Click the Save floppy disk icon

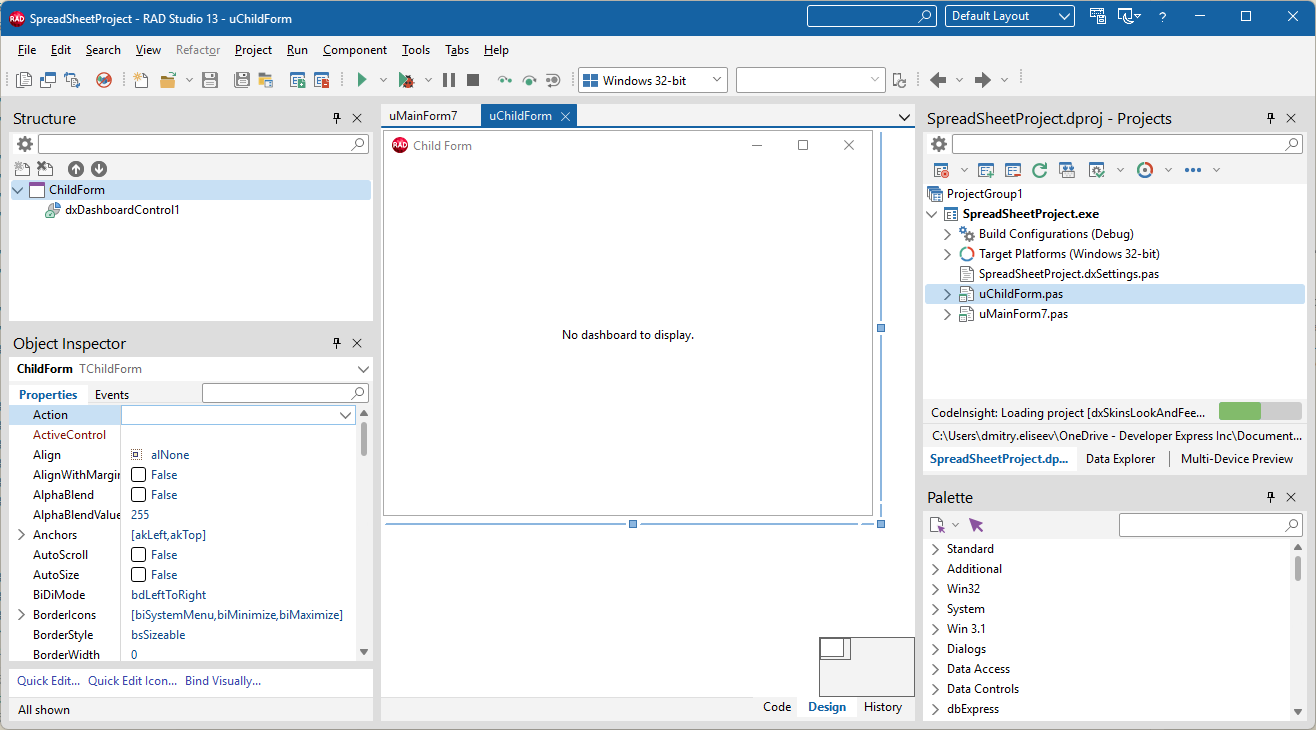[210, 80]
